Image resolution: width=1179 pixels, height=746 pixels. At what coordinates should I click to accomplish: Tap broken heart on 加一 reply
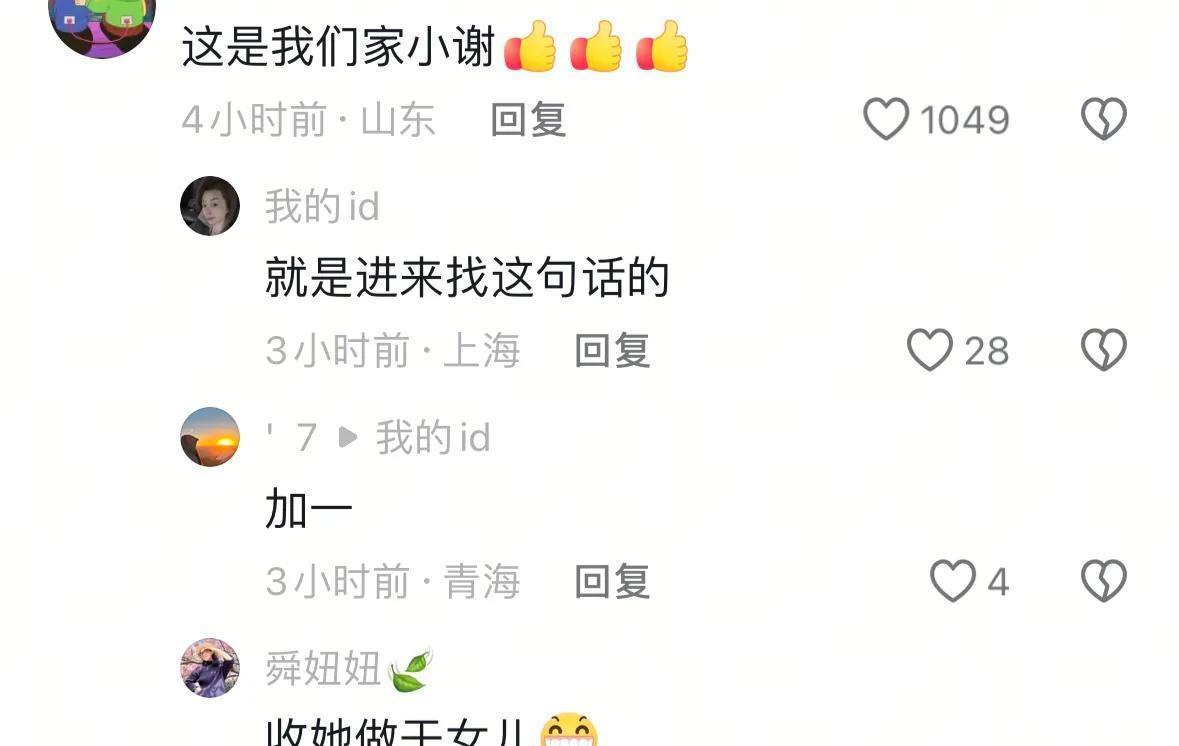pos(1104,581)
